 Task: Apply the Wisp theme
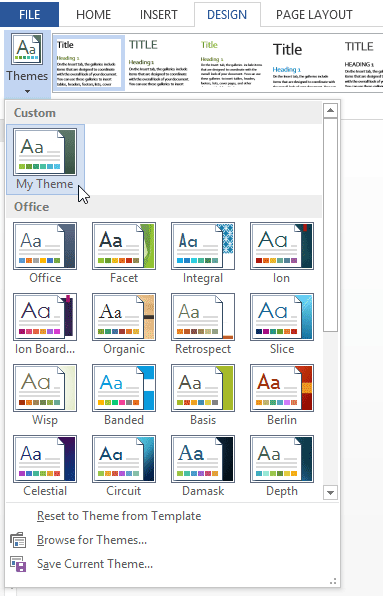pos(45,395)
